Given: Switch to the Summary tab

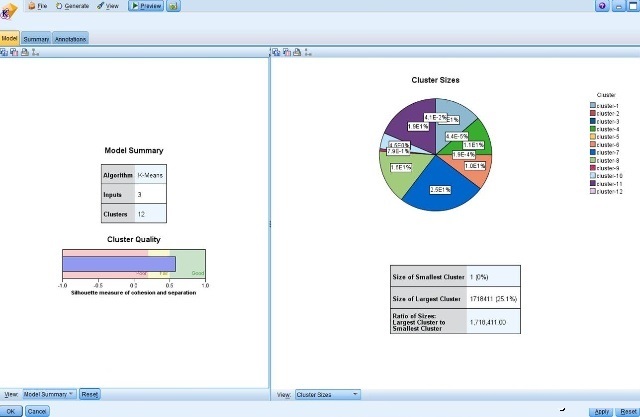Looking at the screenshot, I should pyautogui.click(x=36, y=38).
